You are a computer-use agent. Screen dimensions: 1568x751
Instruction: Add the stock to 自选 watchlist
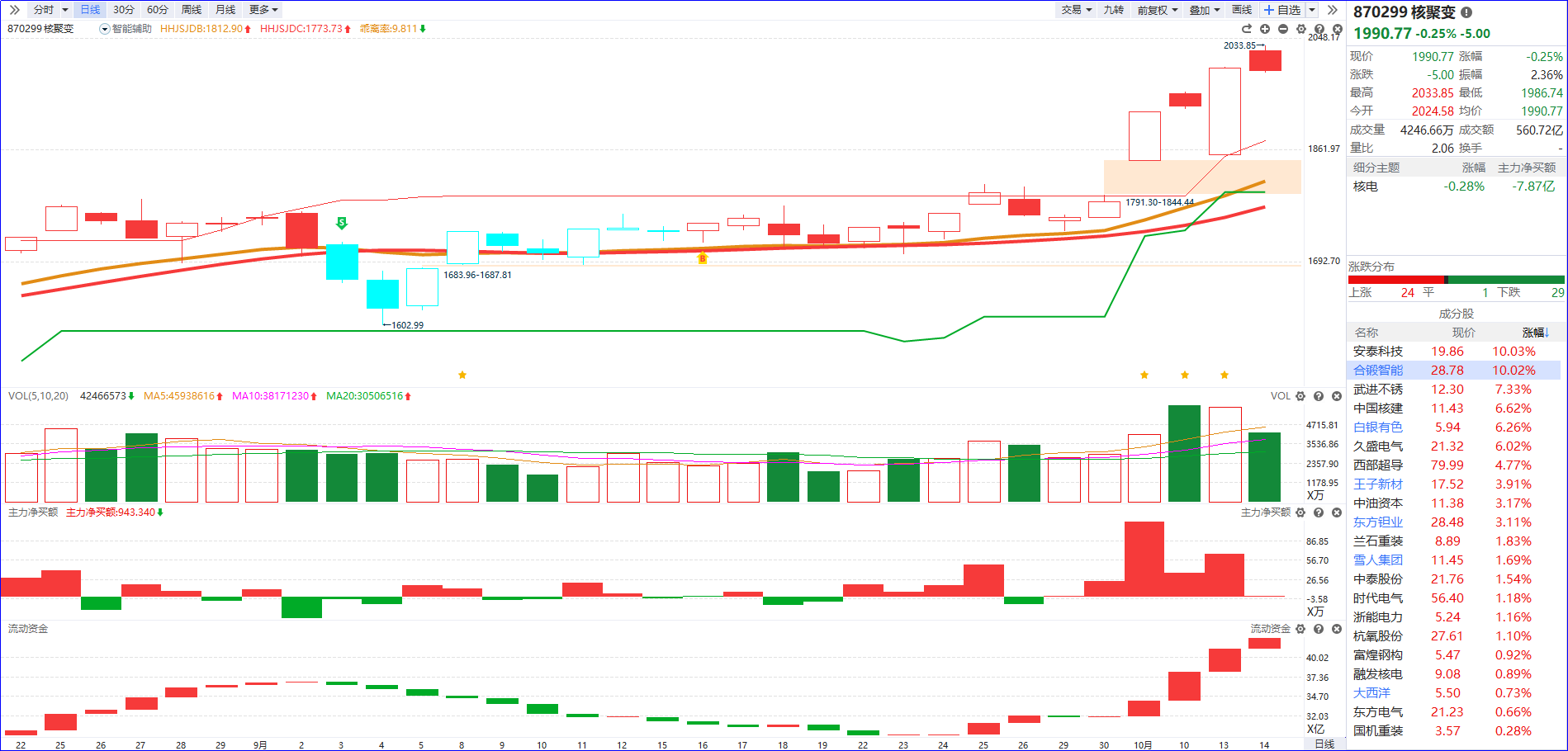coord(1282,10)
